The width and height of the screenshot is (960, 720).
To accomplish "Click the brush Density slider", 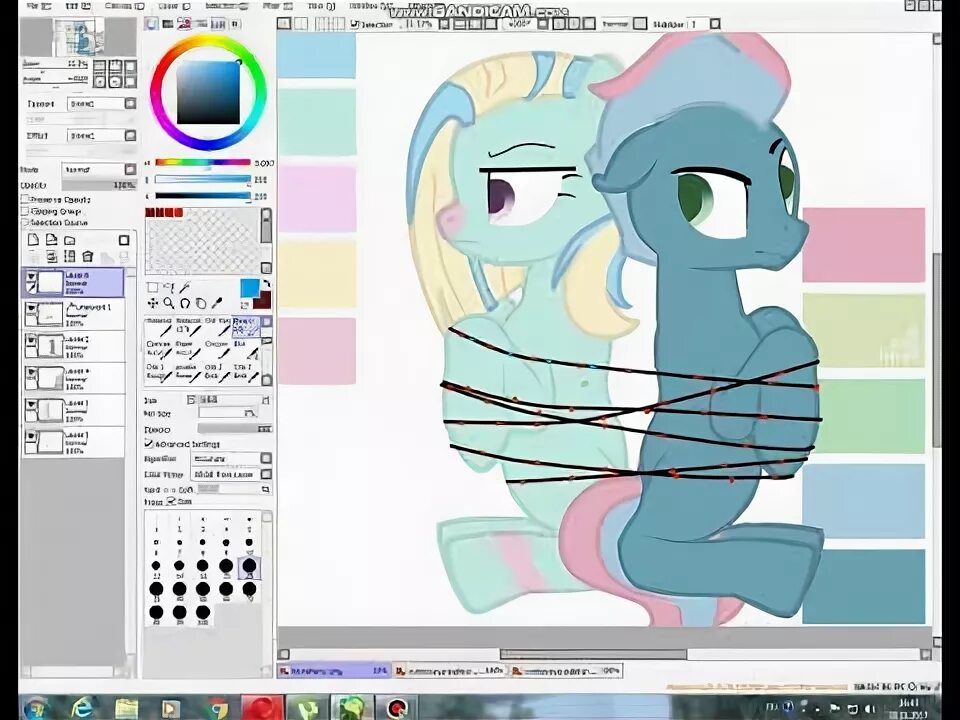I will point(234,429).
